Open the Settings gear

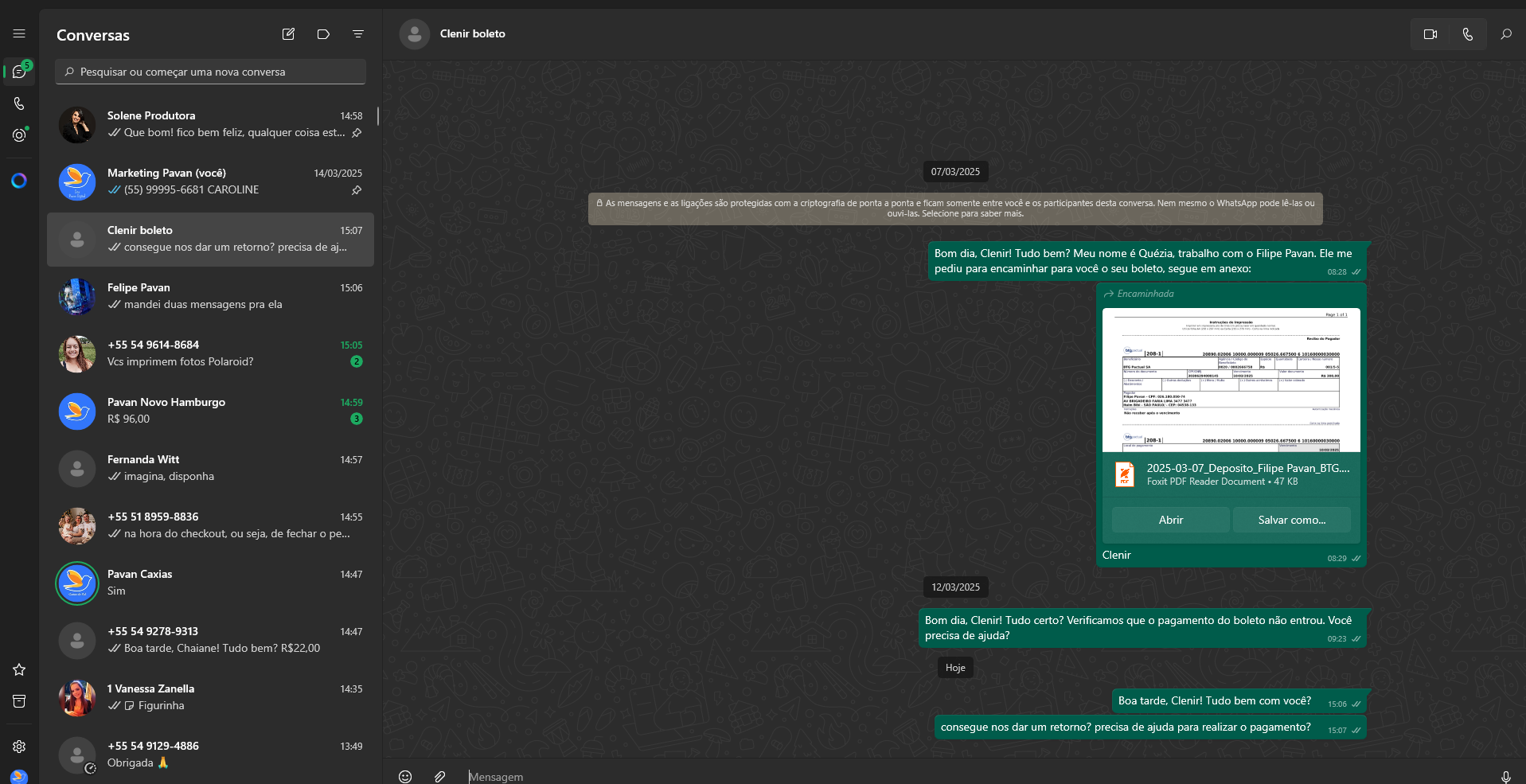[19, 746]
